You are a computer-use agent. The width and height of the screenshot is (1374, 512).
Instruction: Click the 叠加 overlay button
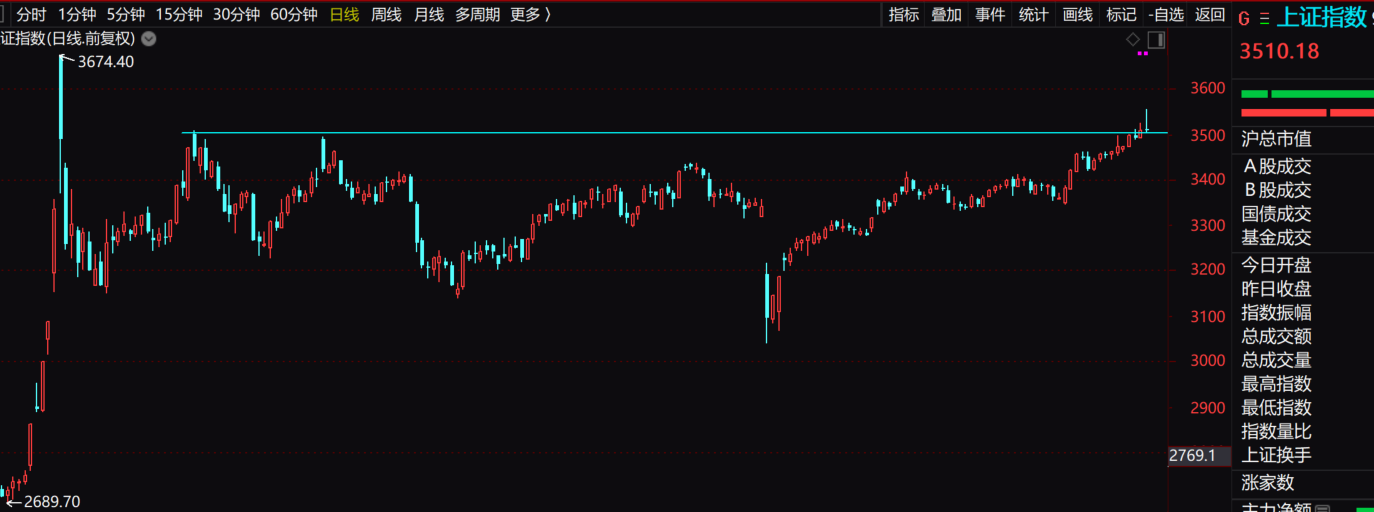(x=946, y=14)
